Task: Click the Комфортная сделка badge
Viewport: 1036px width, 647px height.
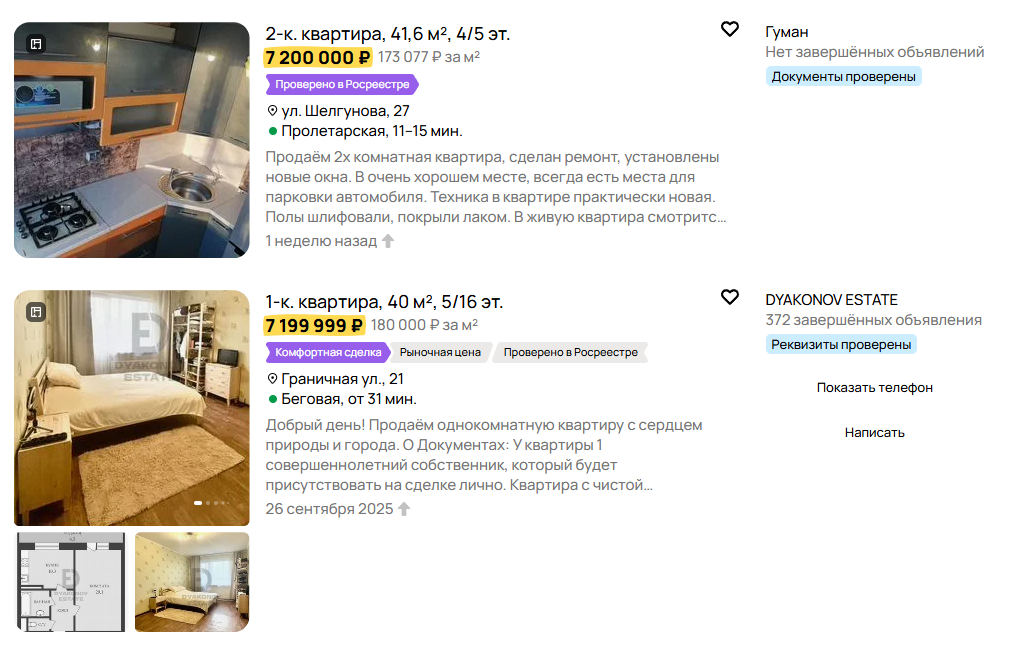Action: tap(328, 352)
